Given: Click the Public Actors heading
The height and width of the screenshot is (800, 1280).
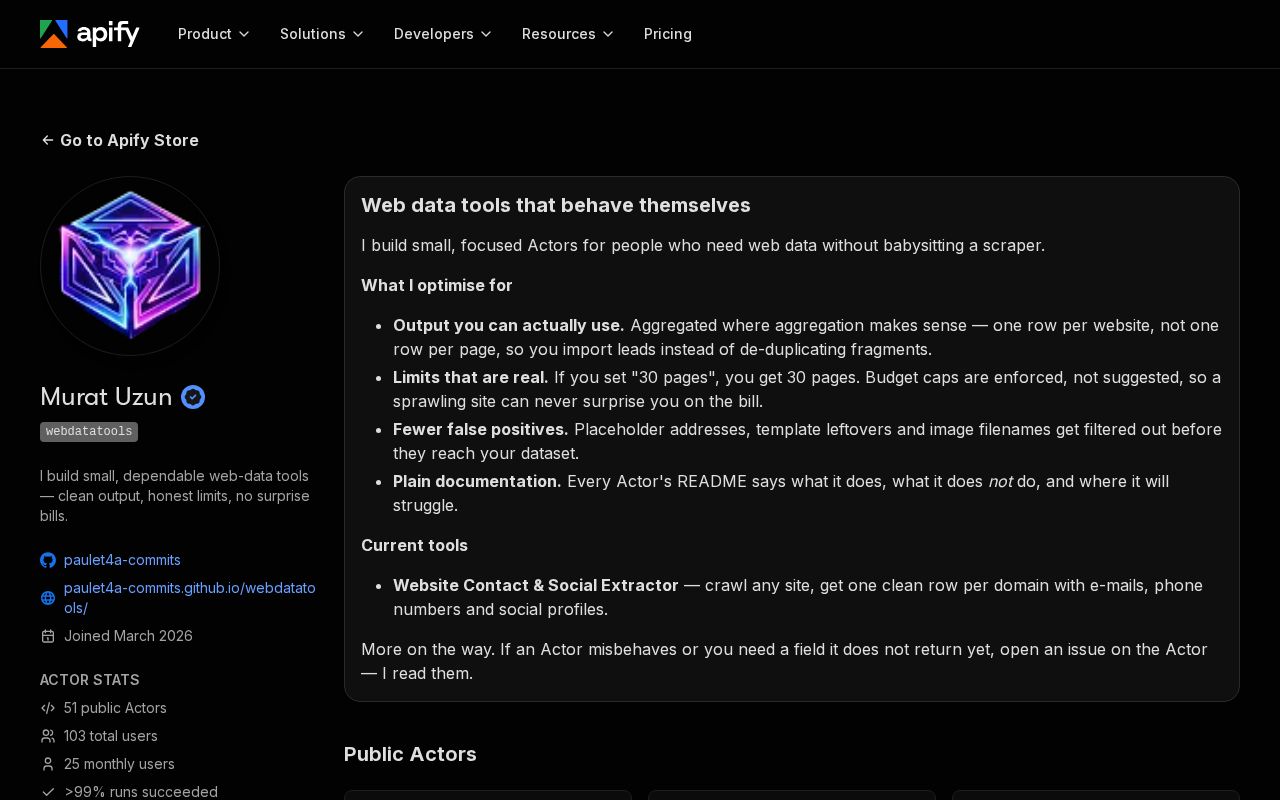Looking at the screenshot, I should (x=410, y=754).
